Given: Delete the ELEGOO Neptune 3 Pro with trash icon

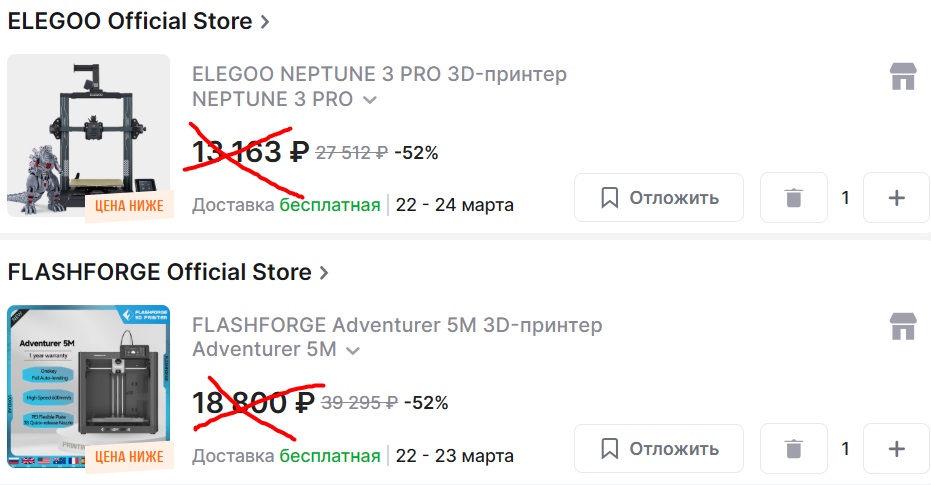Looking at the screenshot, I should pos(794,198).
